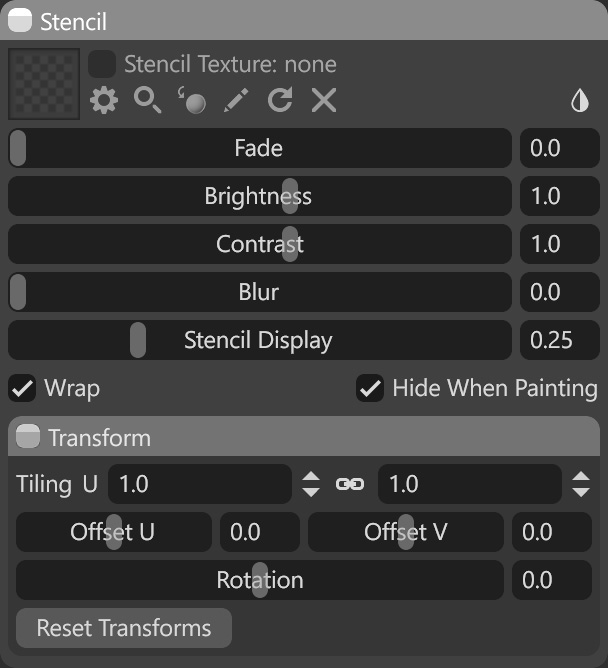Toggle the Stencil Texture checkbox
The height and width of the screenshot is (668, 608).
[102, 64]
